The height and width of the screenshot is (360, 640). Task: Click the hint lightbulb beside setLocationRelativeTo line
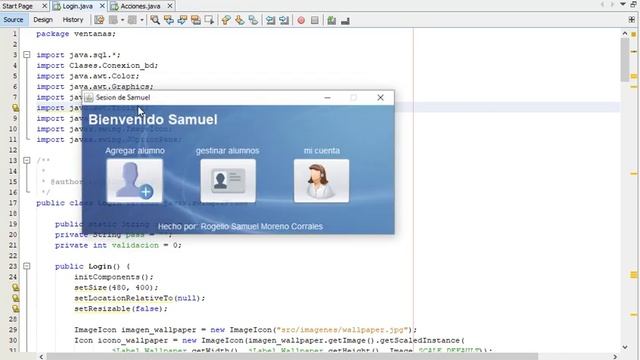click(x=15, y=298)
